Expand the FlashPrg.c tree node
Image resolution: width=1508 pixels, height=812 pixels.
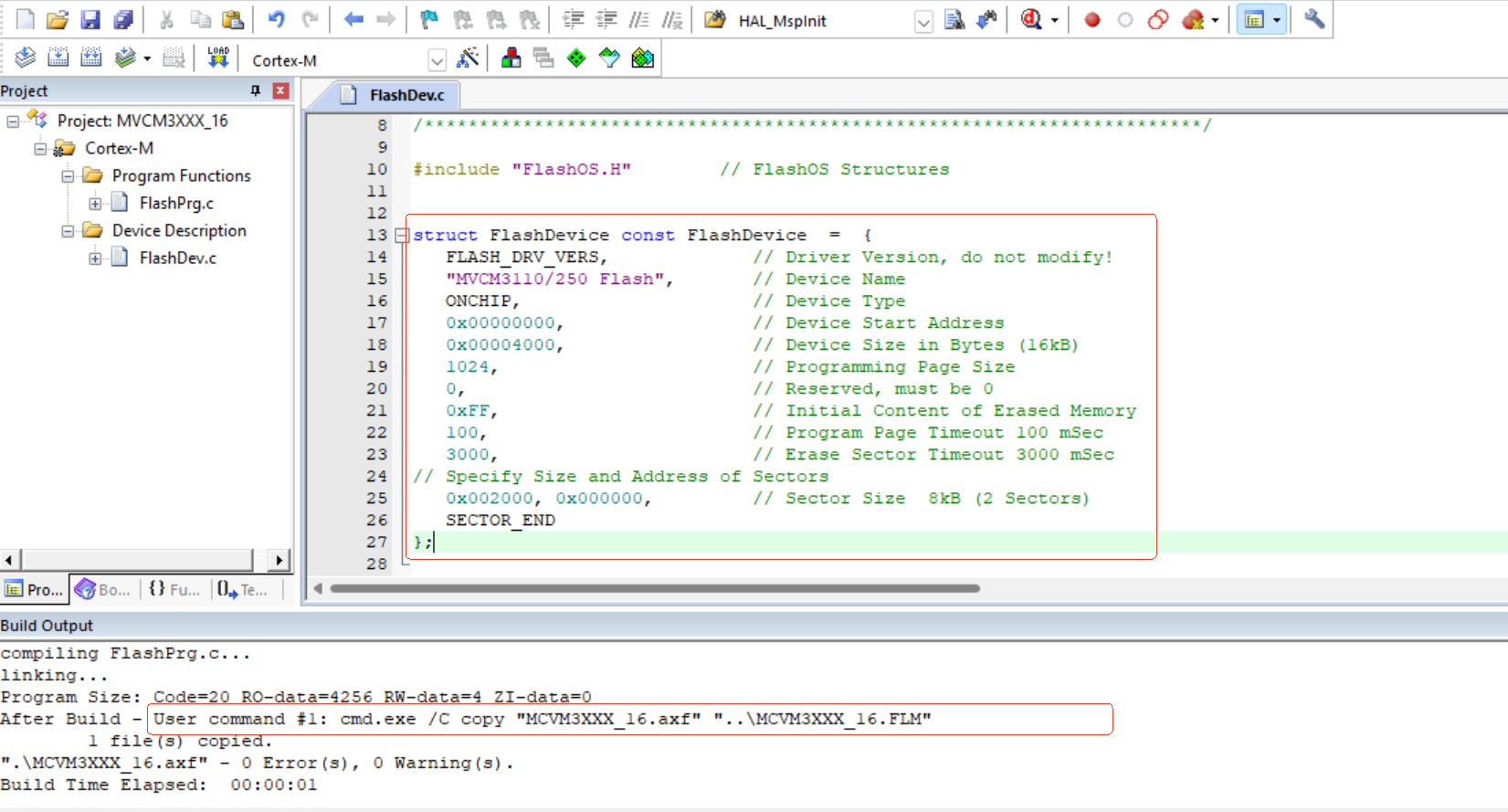pos(95,204)
